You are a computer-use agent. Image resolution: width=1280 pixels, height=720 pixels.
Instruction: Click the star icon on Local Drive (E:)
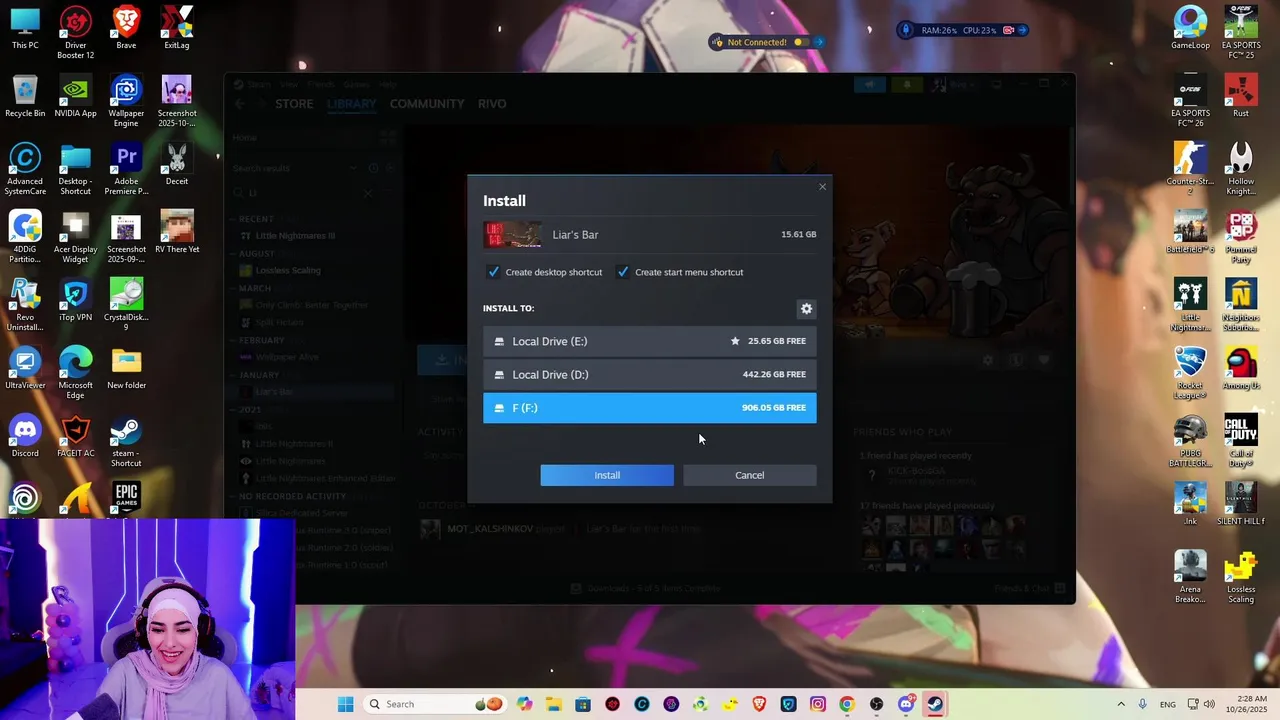click(x=735, y=341)
